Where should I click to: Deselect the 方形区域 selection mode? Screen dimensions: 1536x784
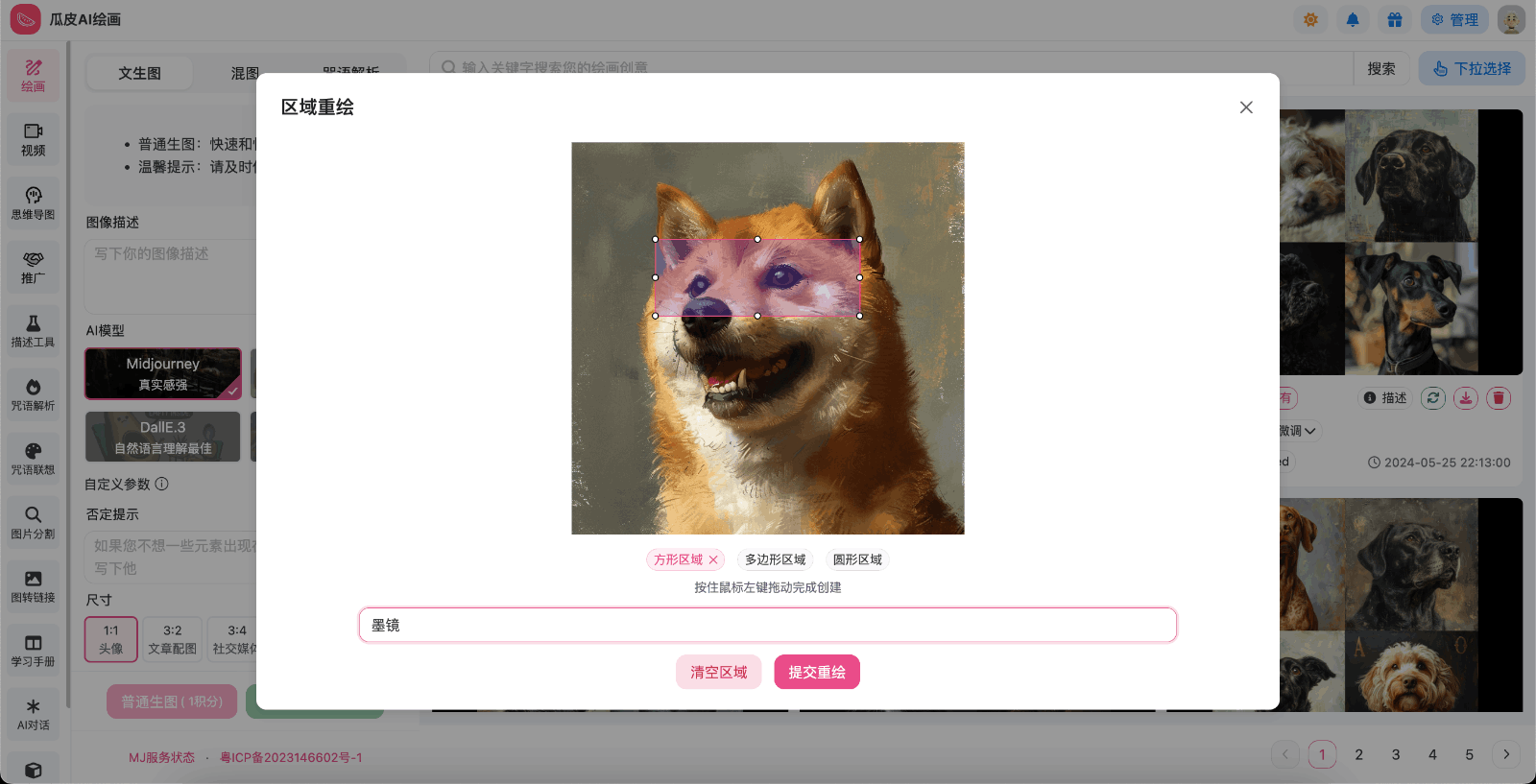(713, 560)
